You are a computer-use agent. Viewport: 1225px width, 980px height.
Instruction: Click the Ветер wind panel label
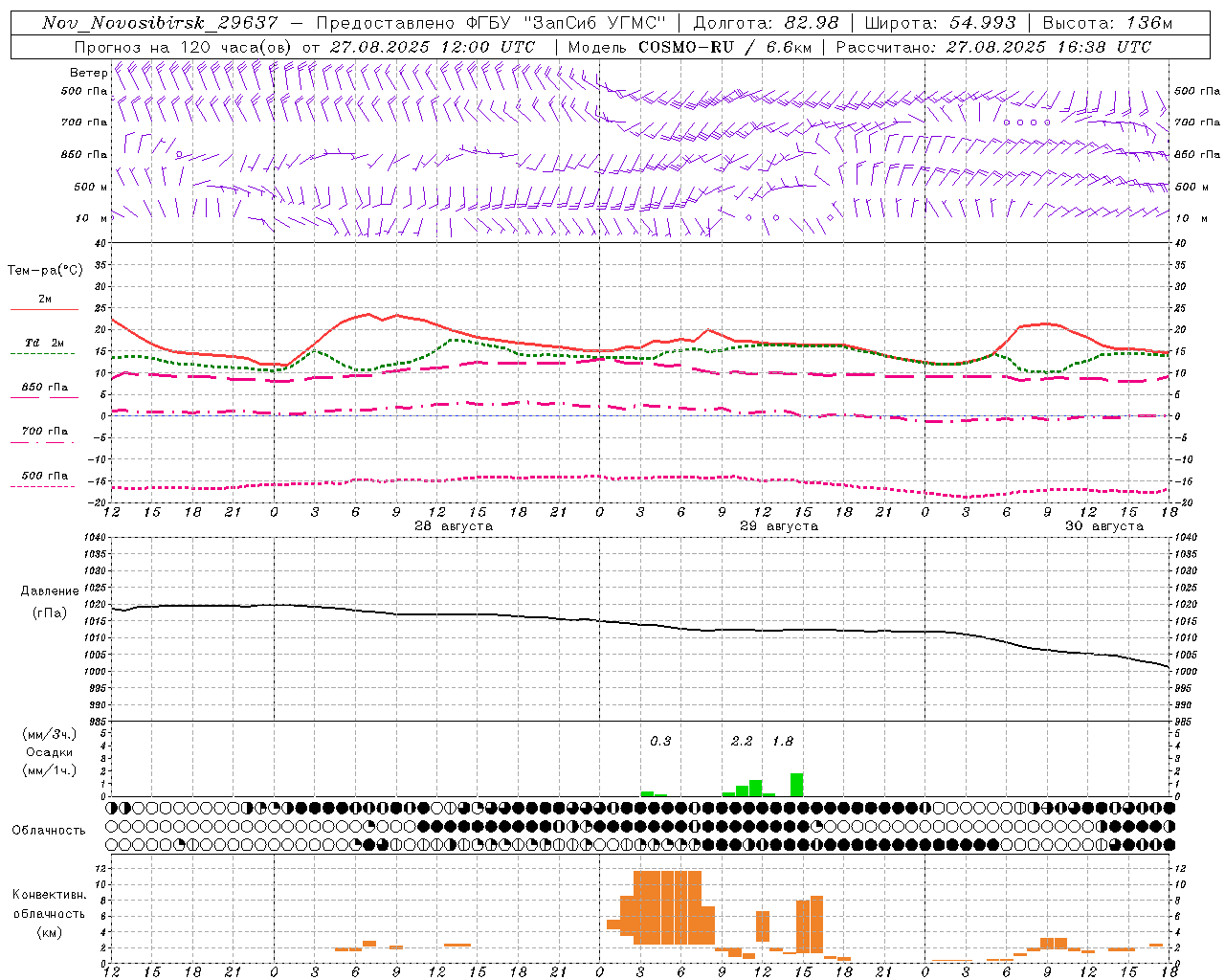click(88, 73)
